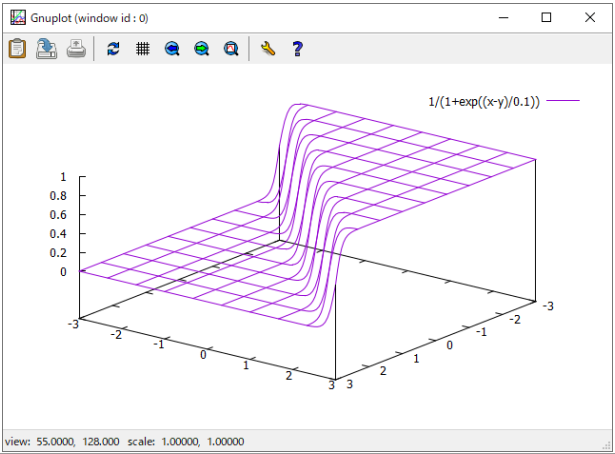Screen dimensions: 615x454
Task: Toggle the 1/(1+exp((x-y)/0.1)) legend entry
Action: (x=483, y=101)
